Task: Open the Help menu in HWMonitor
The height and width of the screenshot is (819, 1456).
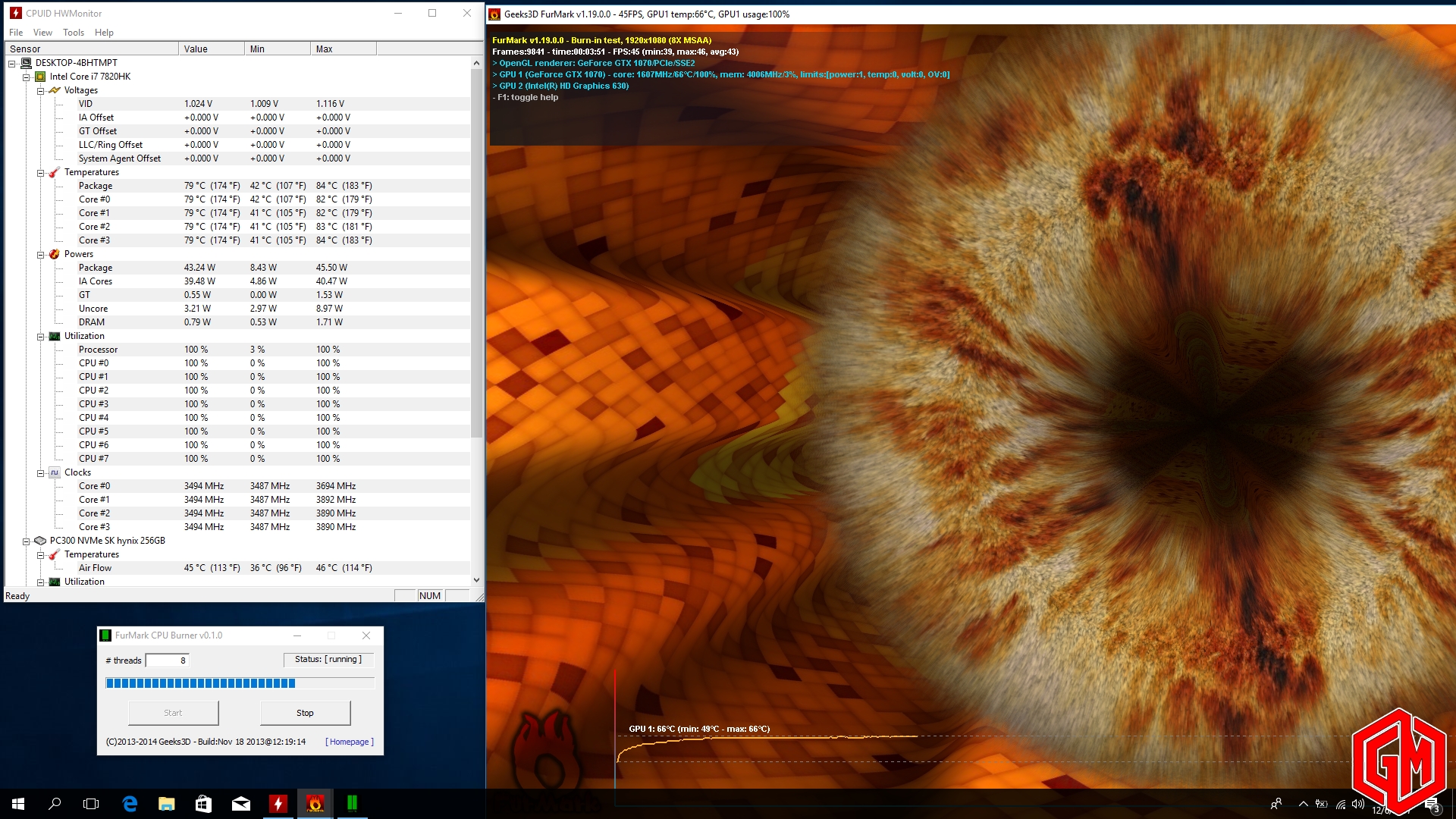Action: click(104, 33)
